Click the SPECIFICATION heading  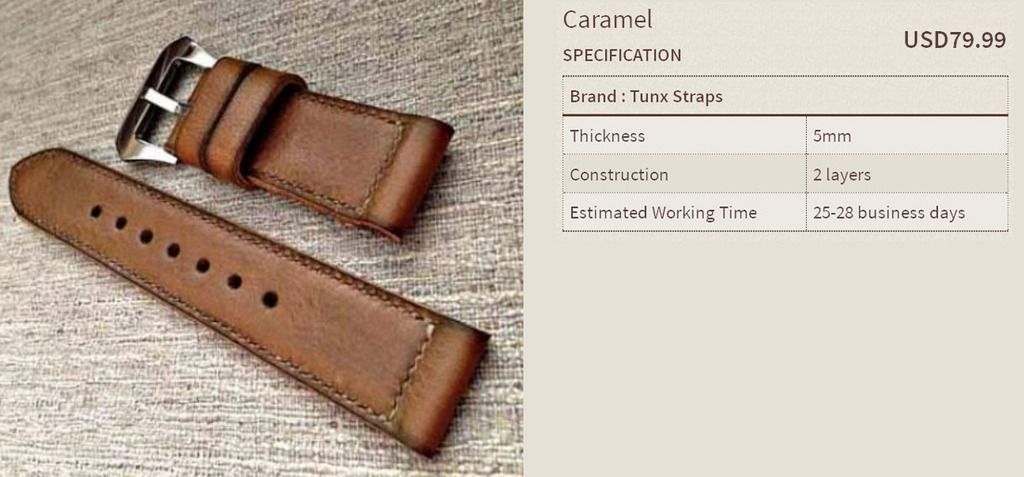[x=622, y=56]
